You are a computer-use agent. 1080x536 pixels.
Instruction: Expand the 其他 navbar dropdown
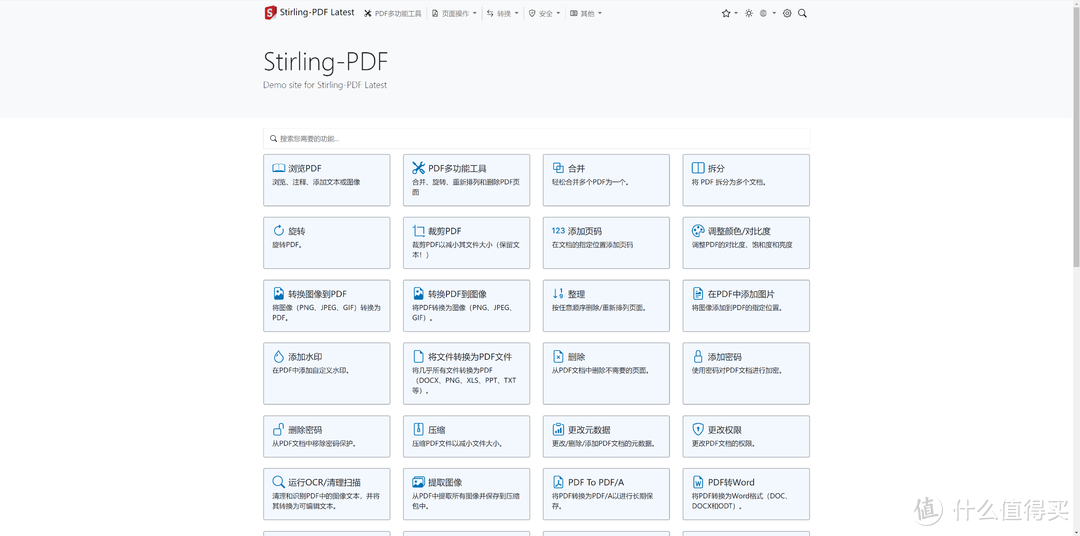tap(585, 13)
